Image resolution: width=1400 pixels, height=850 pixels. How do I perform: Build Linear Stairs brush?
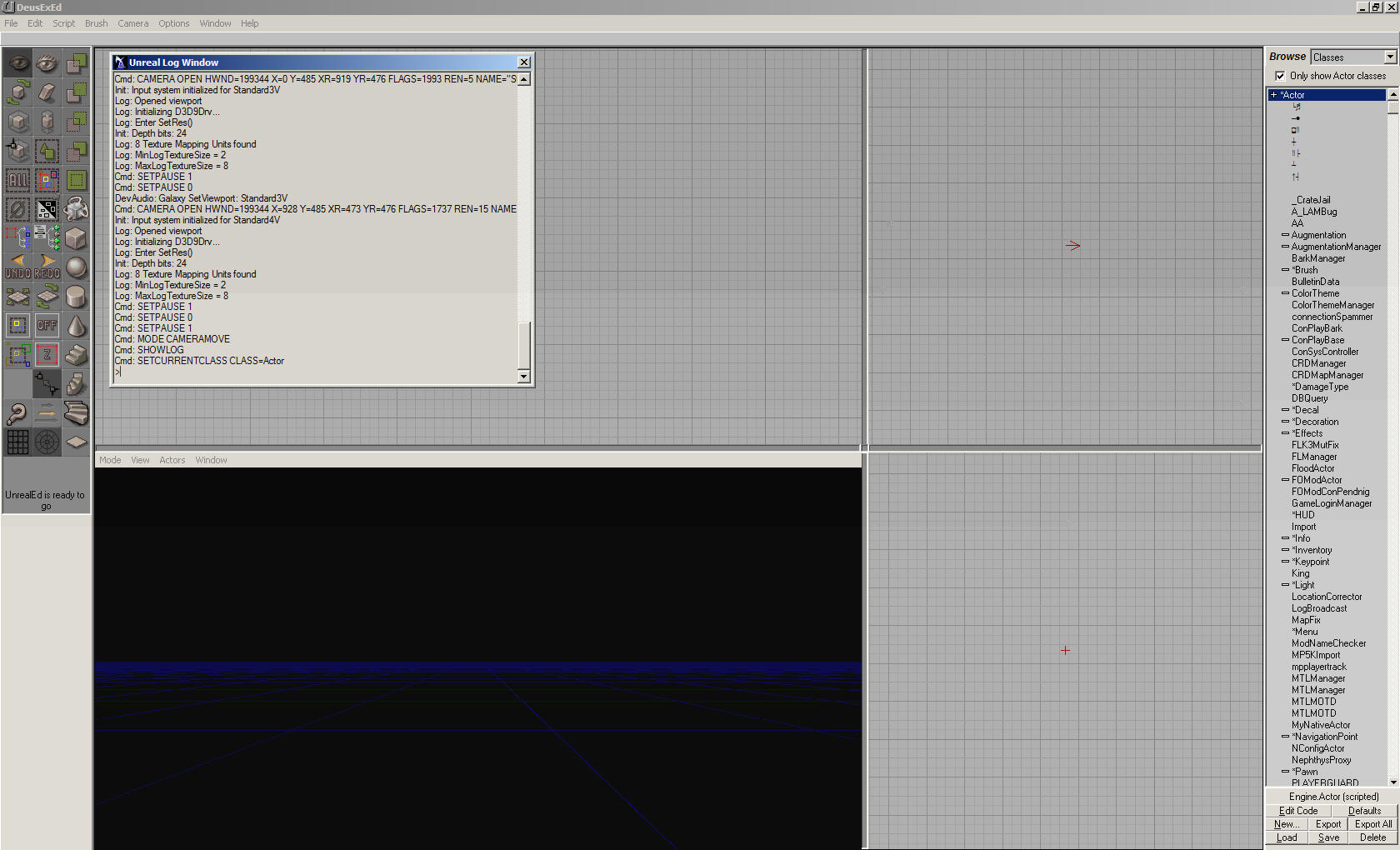coord(77,355)
